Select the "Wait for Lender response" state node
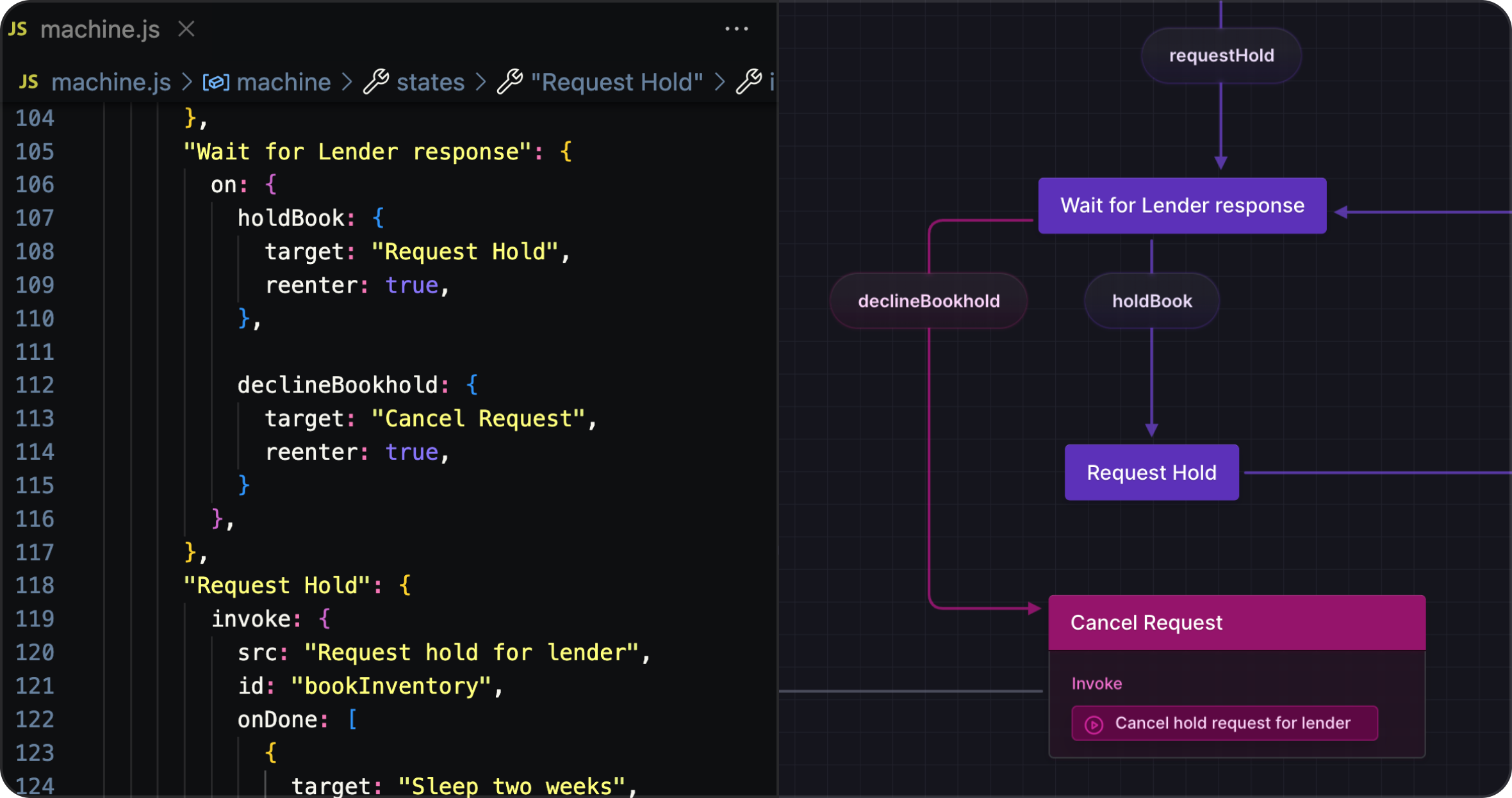This screenshot has width=1512, height=798. (x=1182, y=206)
